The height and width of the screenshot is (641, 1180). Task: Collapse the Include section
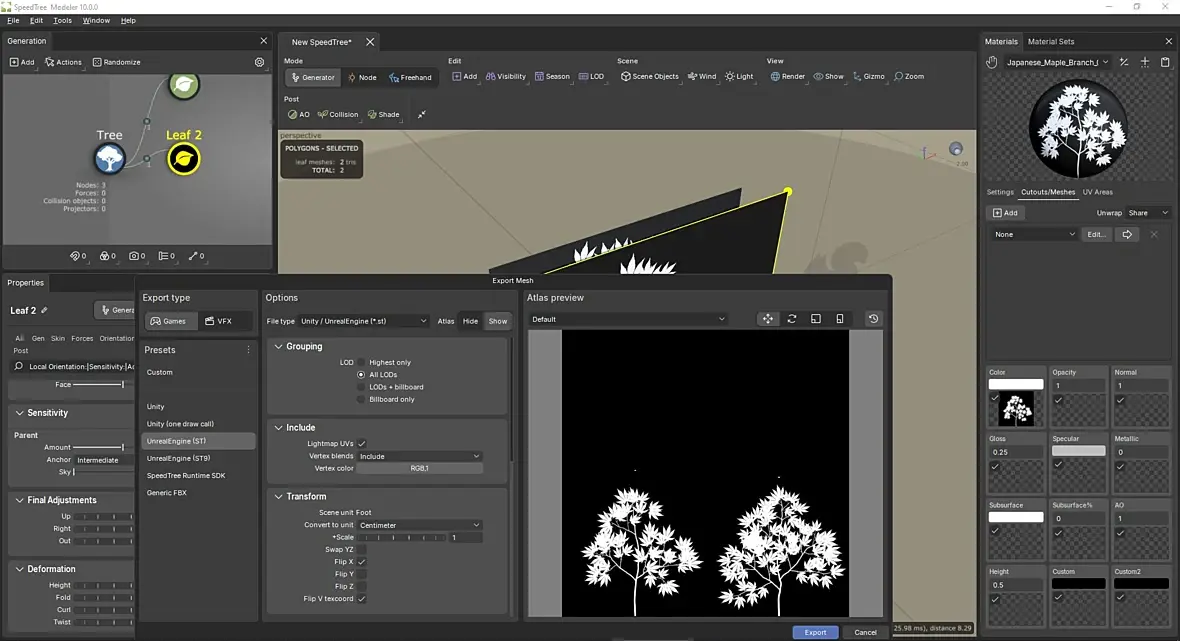[x=278, y=428]
